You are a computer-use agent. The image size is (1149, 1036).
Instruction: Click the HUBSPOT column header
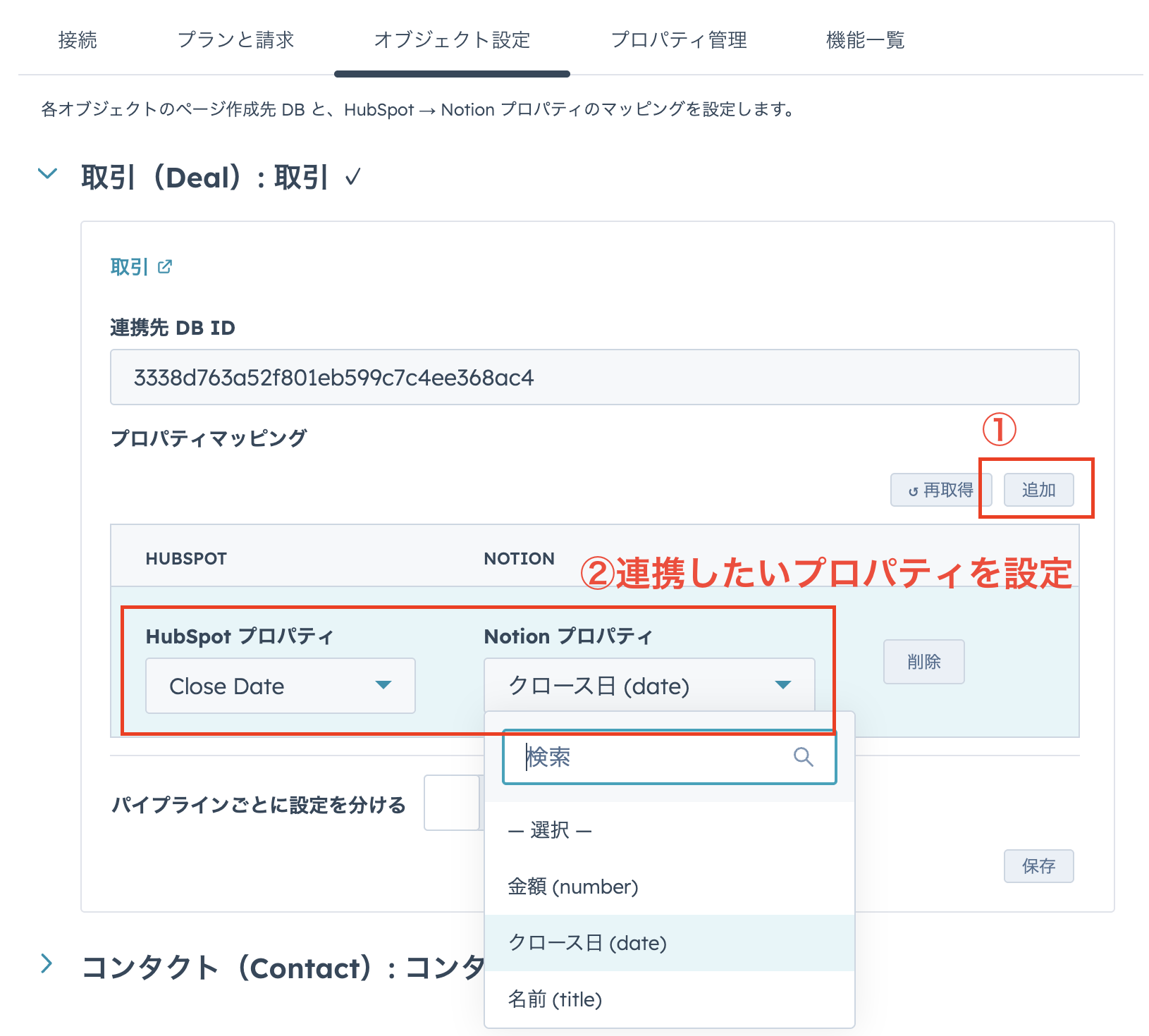pyautogui.click(x=186, y=559)
